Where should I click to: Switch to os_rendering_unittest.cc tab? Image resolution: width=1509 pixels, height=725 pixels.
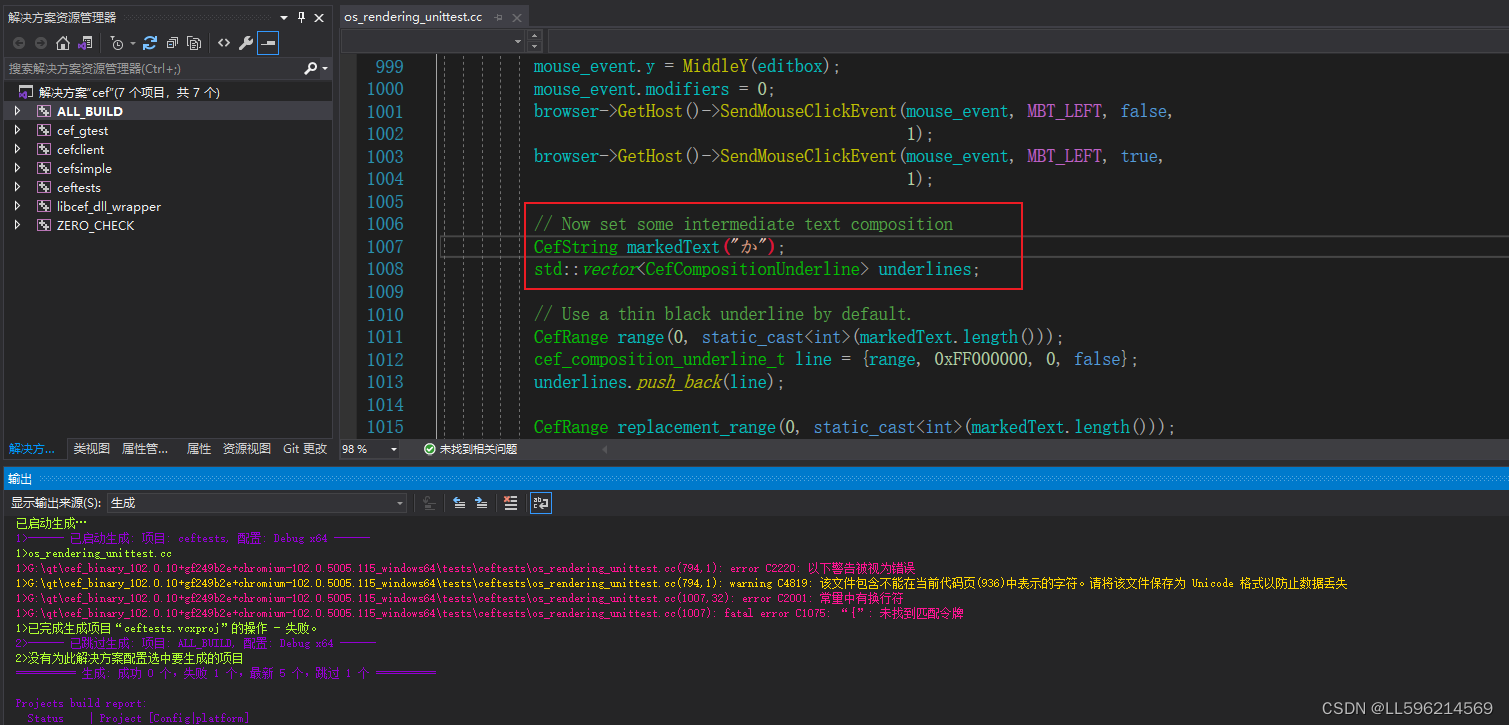413,17
